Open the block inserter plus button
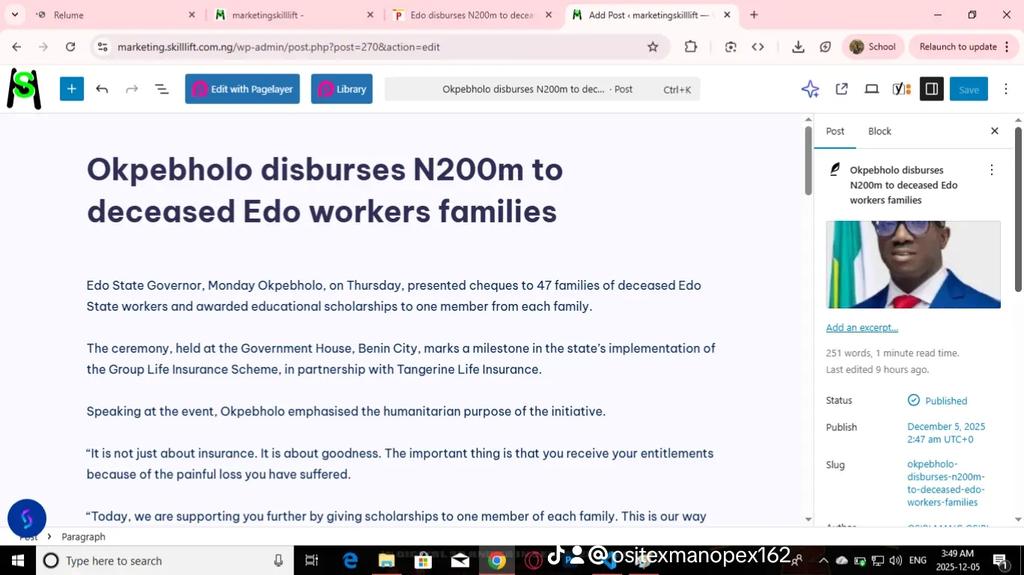 [72, 89]
